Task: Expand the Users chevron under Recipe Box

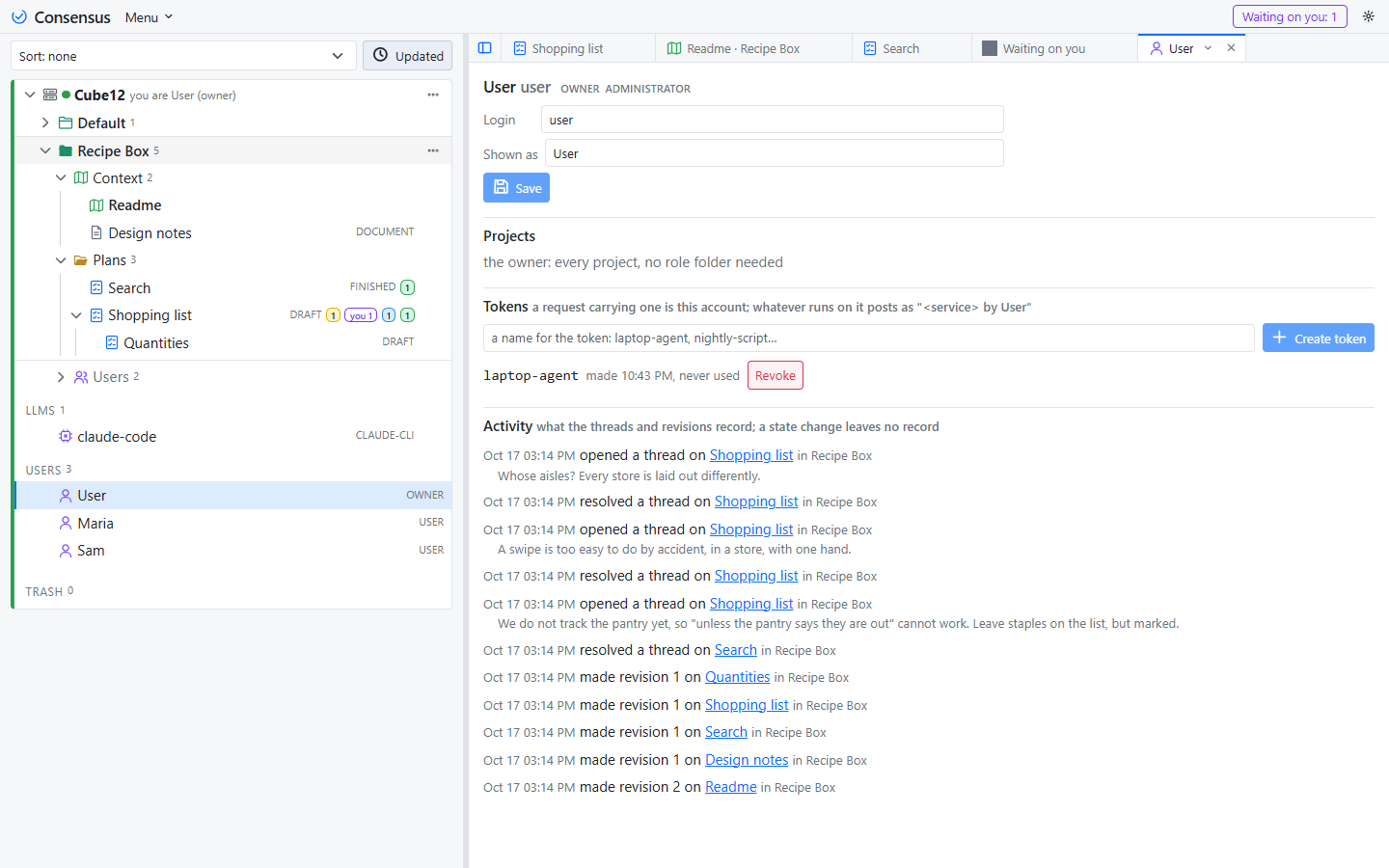Action: (x=61, y=377)
